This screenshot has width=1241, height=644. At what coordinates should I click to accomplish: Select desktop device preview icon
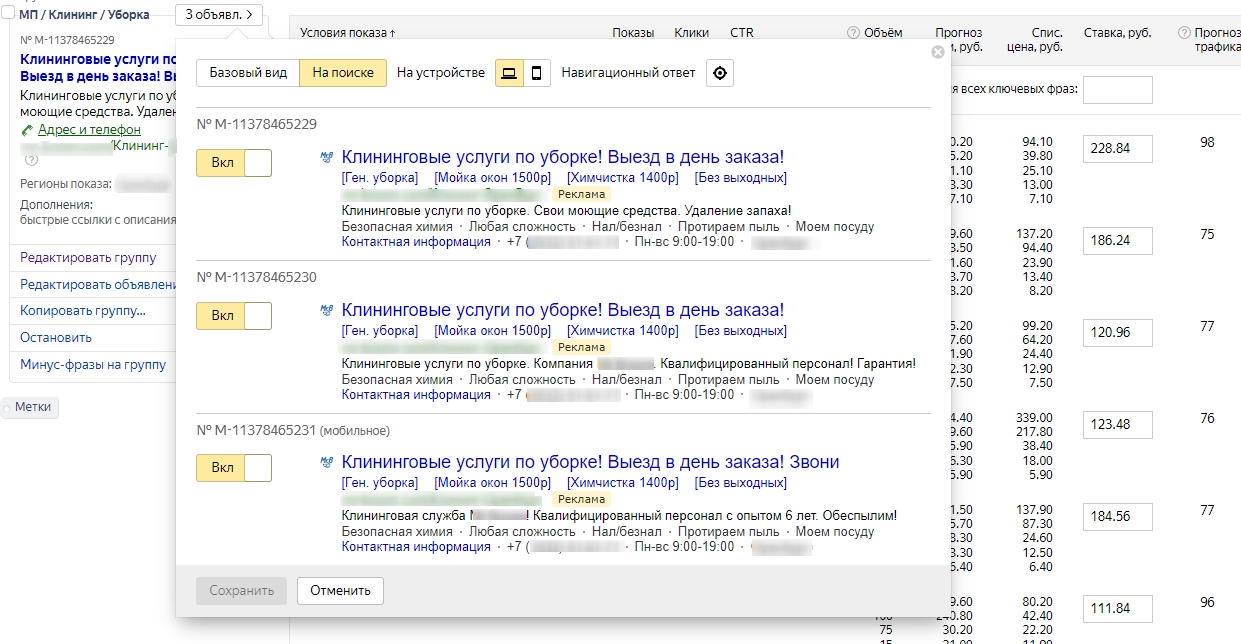click(x=510, y=73)
